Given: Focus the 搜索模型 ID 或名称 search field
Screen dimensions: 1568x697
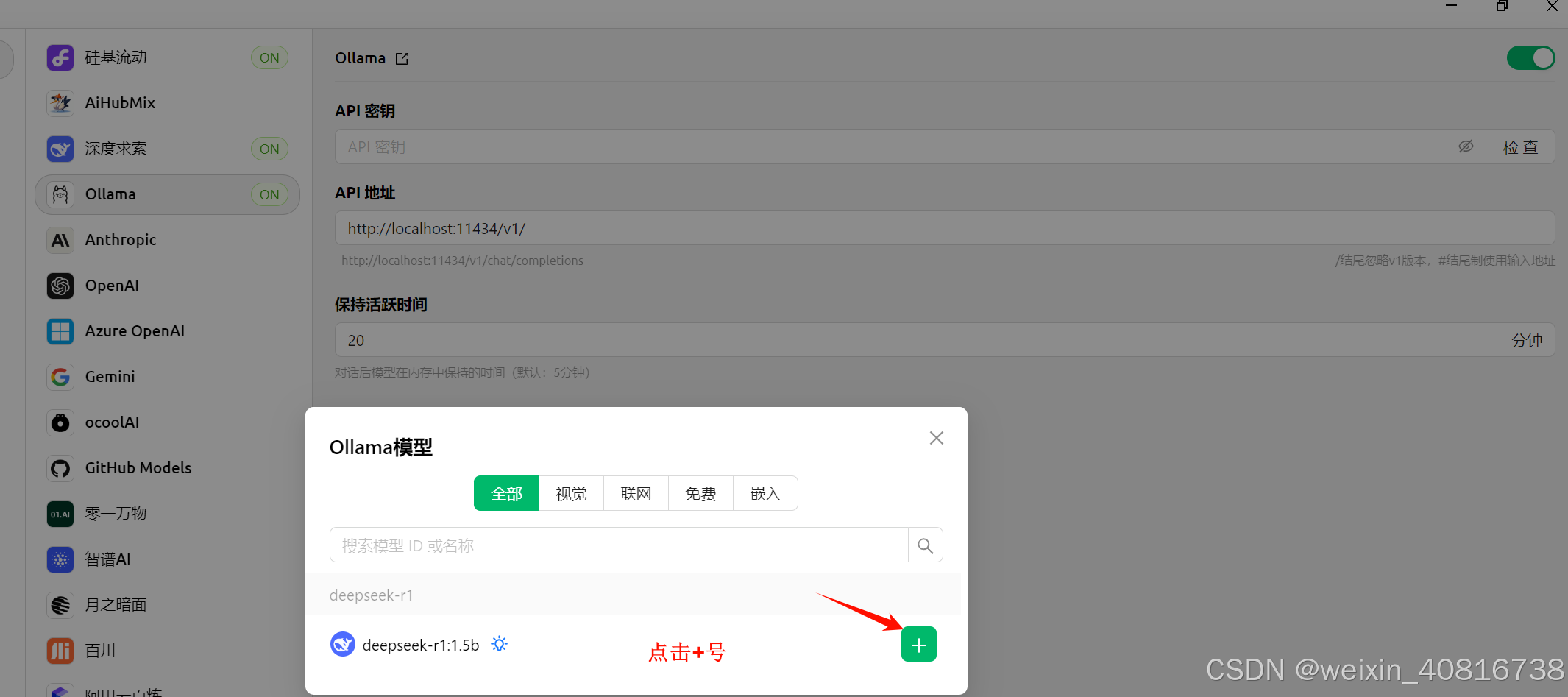Looking at the screenshot, I should tap(619, 545).
